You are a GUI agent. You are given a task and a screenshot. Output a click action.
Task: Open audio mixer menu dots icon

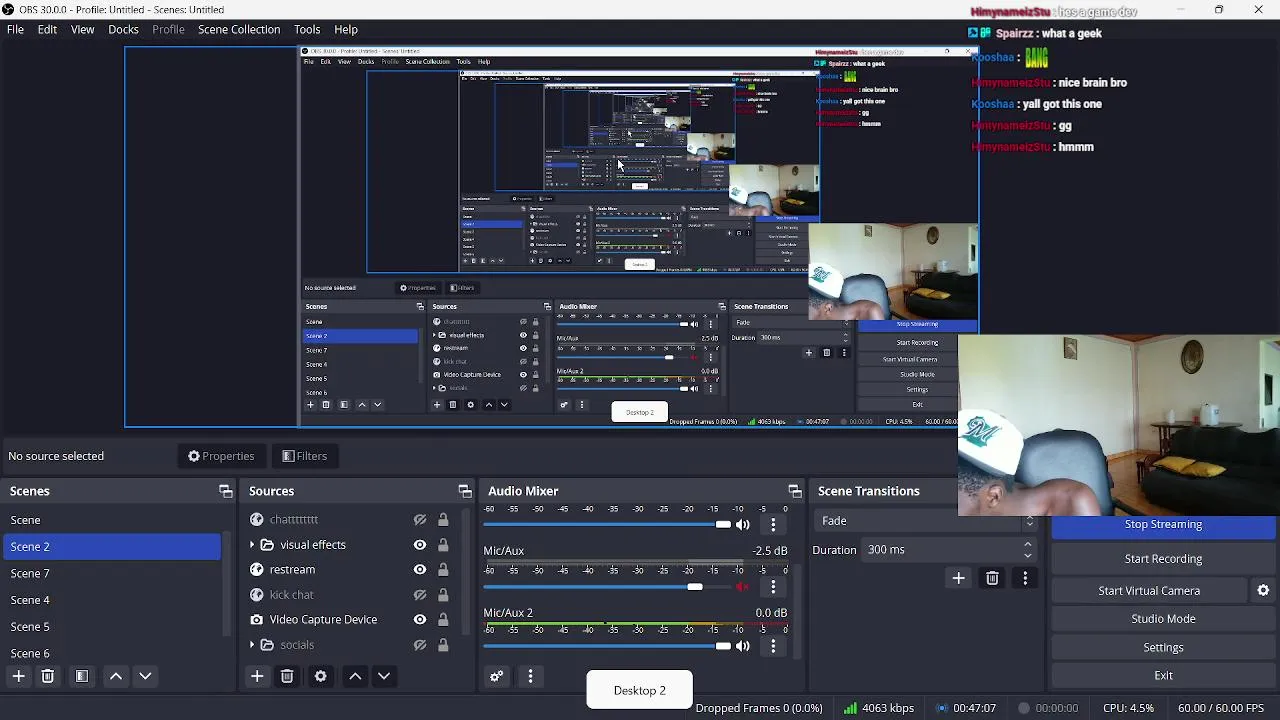tap(530, 676)
